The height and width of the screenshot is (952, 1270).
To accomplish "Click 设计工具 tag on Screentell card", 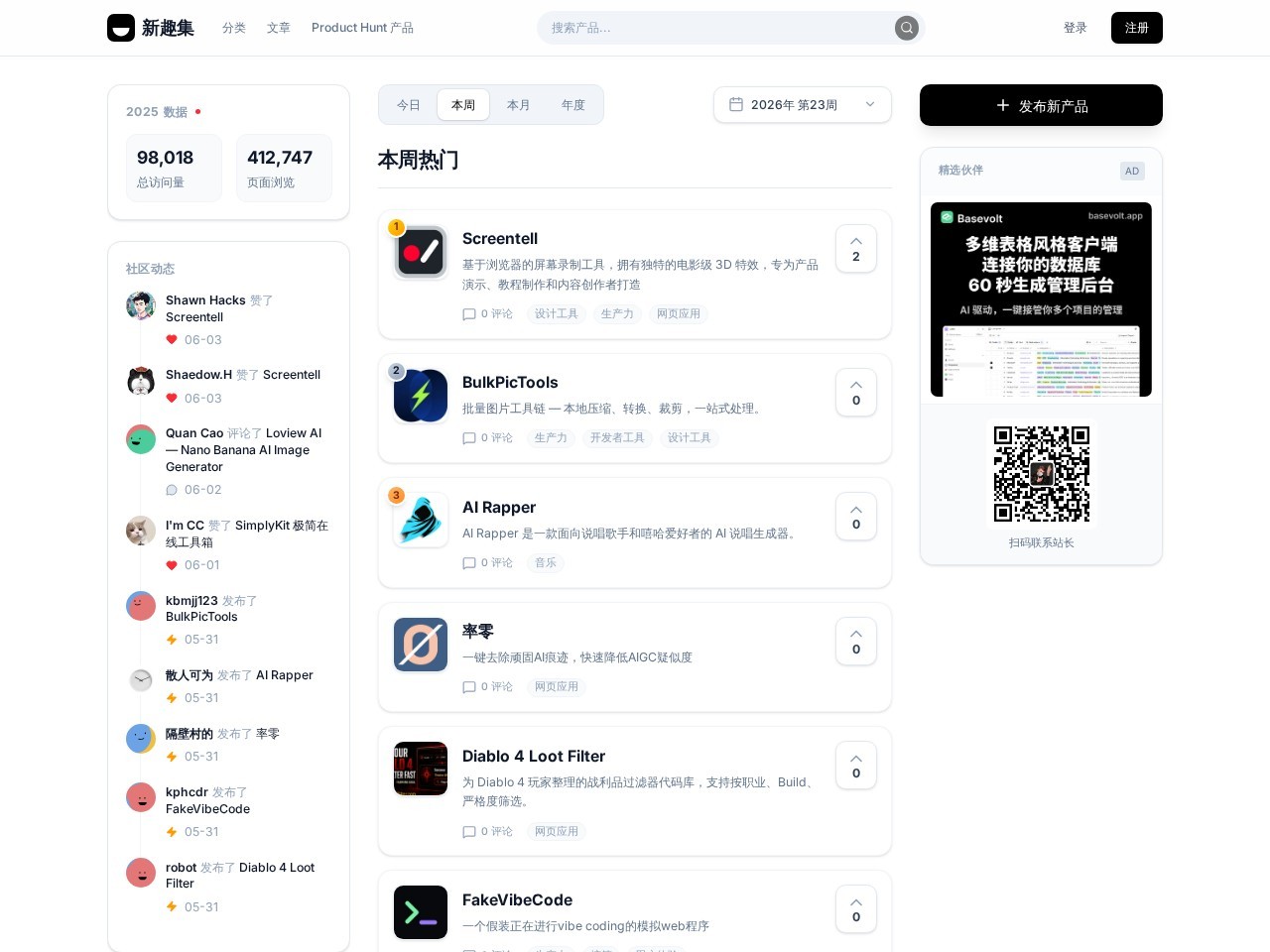I will (x=557, y=314).
